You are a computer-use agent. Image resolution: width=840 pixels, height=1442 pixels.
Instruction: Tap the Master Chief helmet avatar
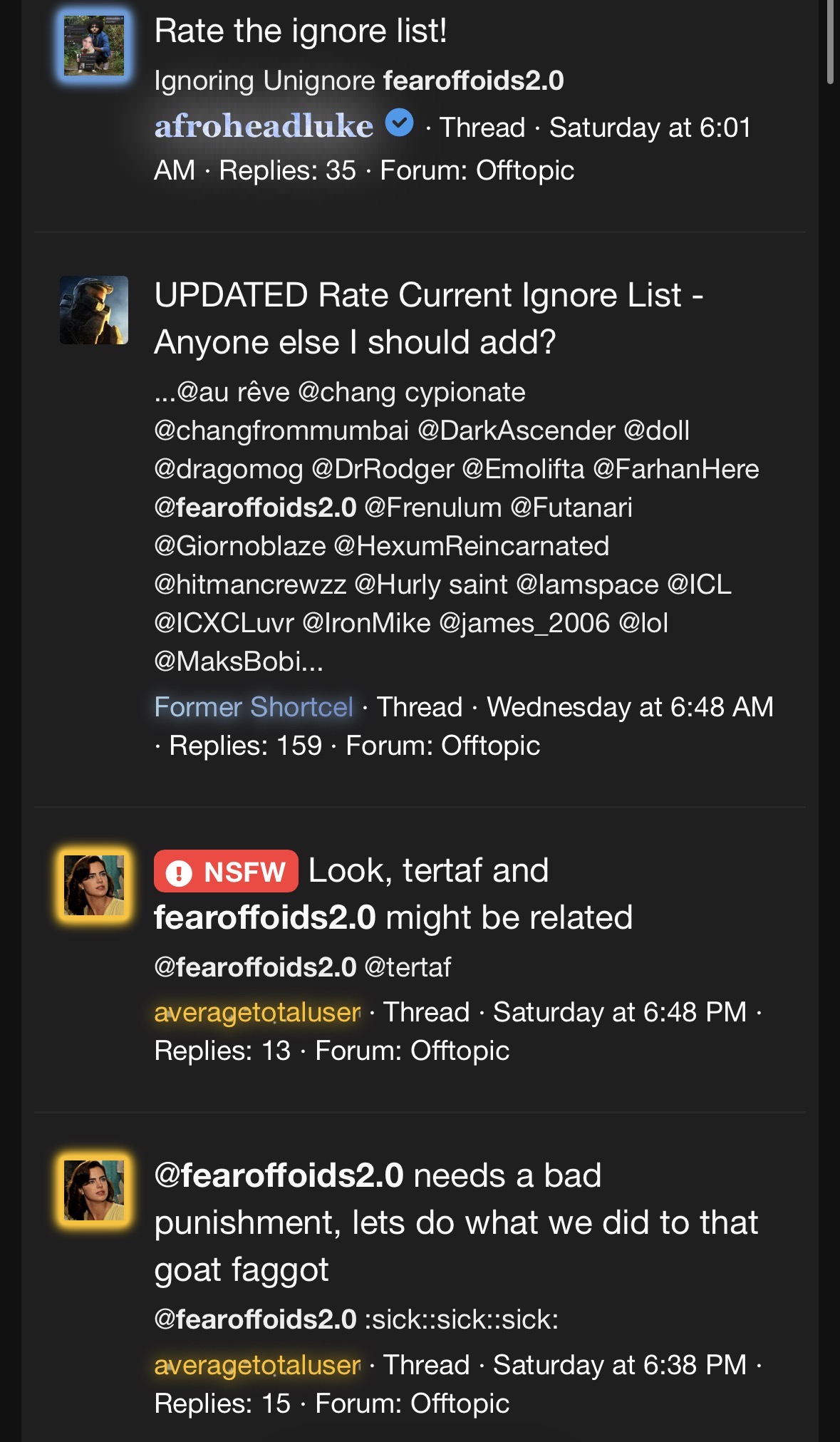pyautogui.click(x=94, y=310)
